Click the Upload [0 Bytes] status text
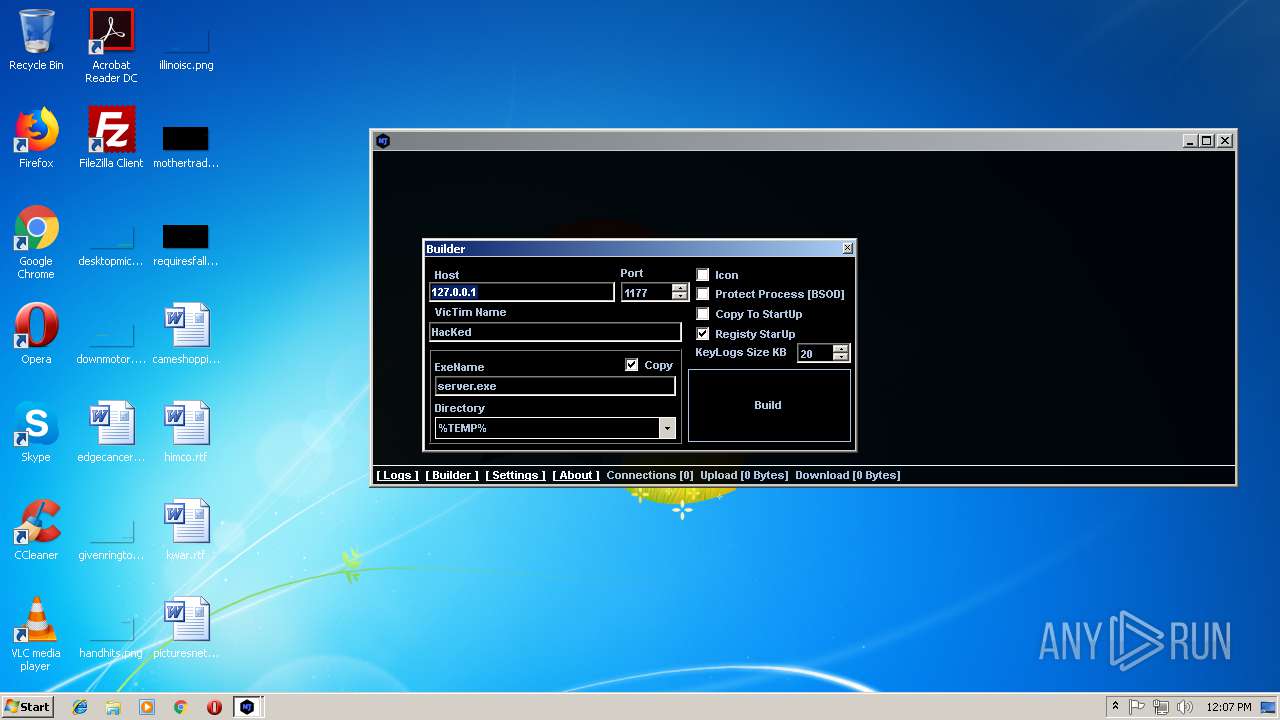Image resolution: width=1280 pixels, height=720 pixels. (744, 475)
